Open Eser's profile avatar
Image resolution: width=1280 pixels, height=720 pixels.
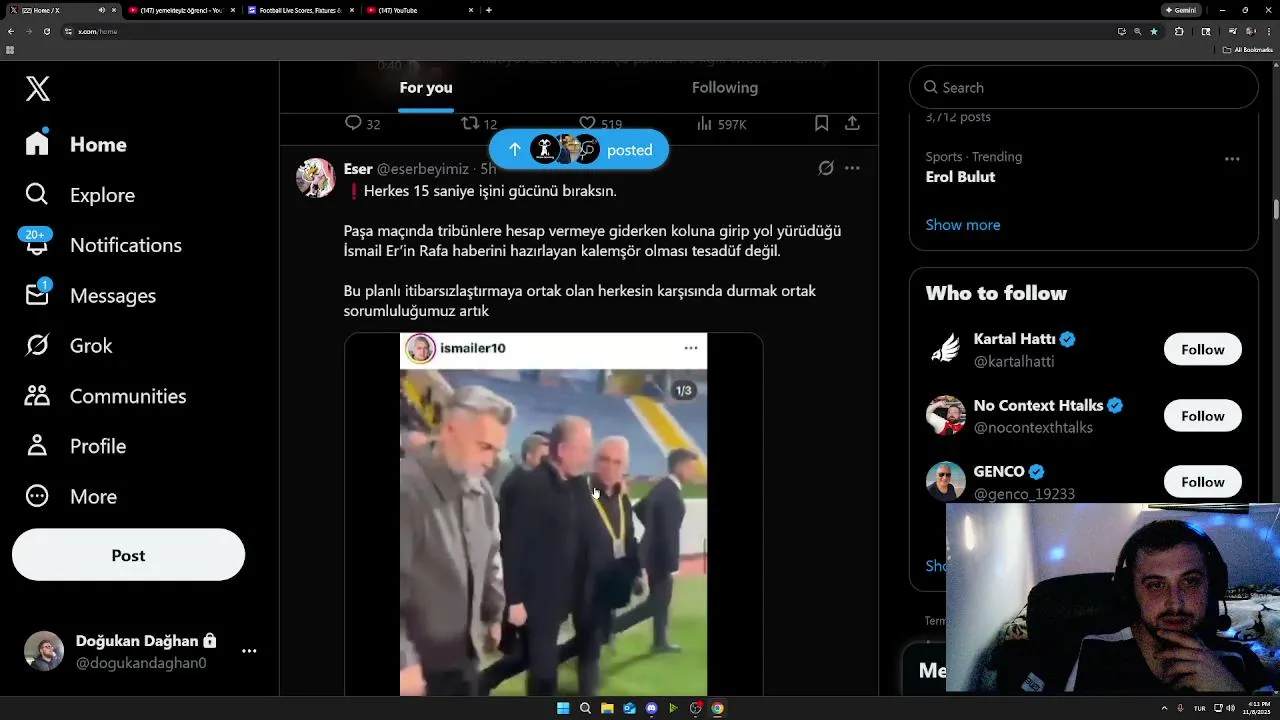pyautogui.click(x=316, y=177)
